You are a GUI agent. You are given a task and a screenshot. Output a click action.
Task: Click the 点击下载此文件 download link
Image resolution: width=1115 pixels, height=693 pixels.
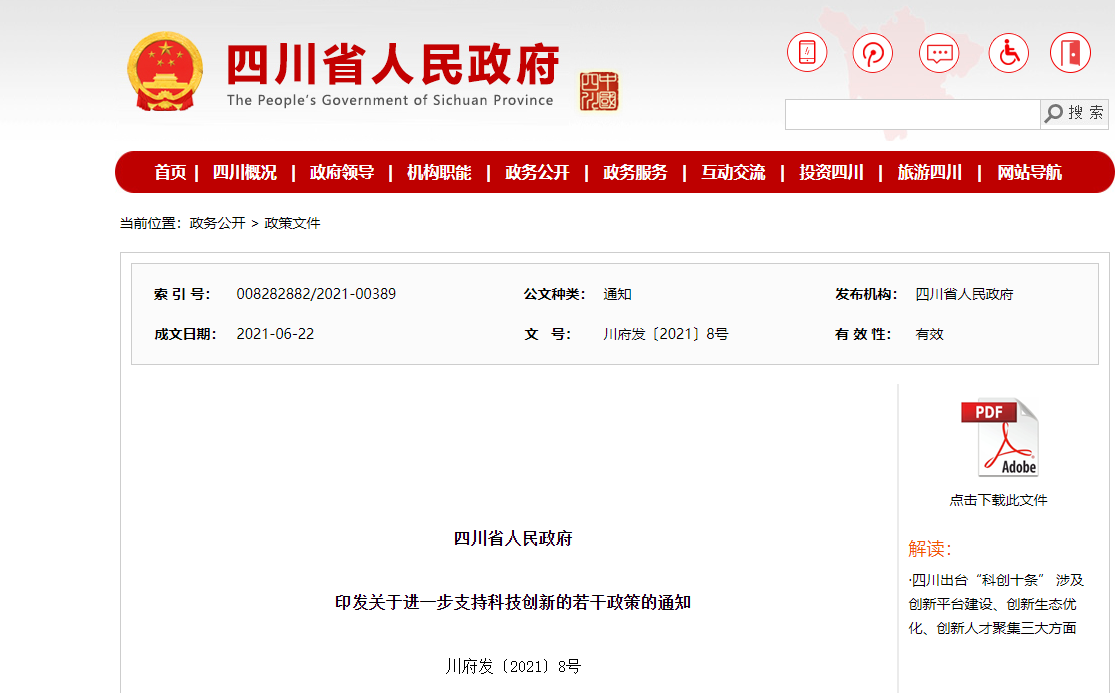[x=998, y=500]
